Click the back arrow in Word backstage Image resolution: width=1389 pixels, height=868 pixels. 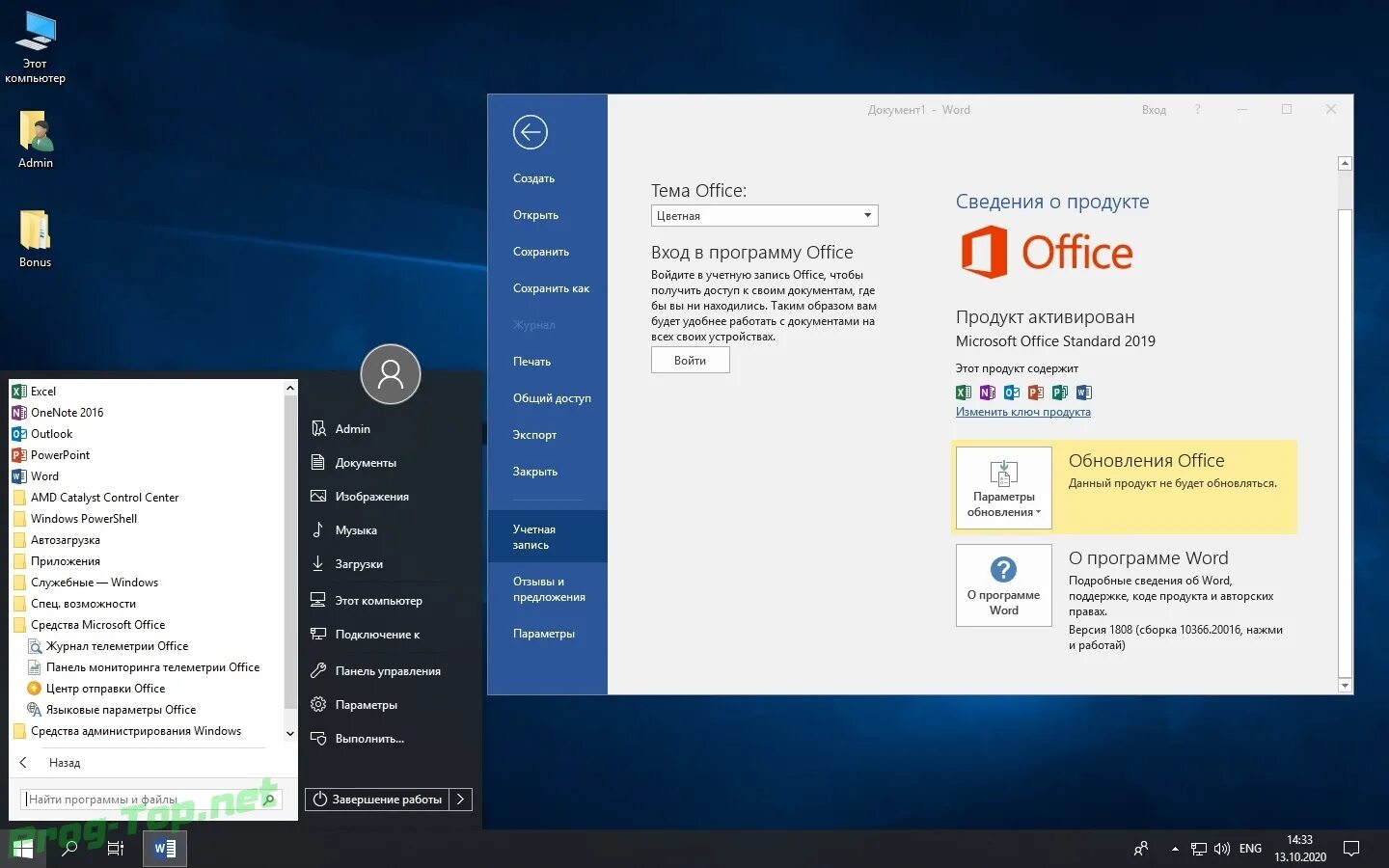click(x=531, y=132)
